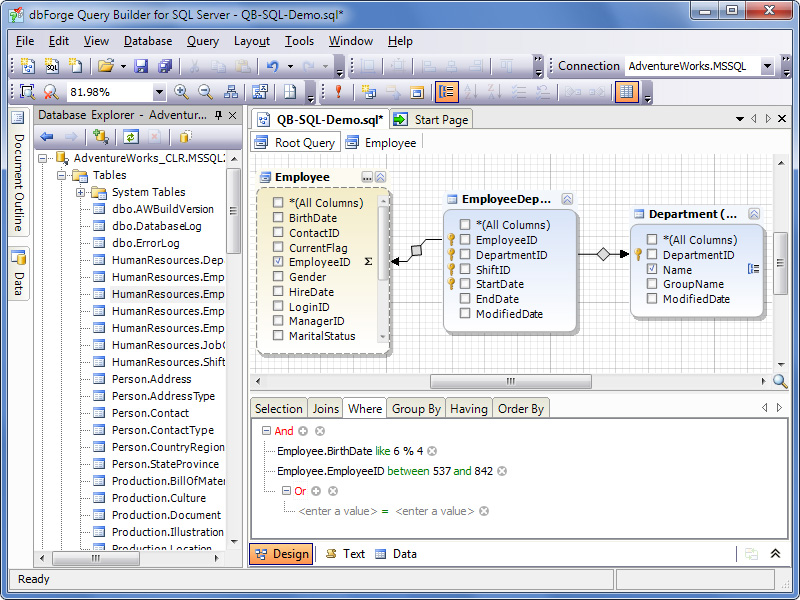Screen dimensions: 800x600
Task: Click the Employee table column list scrollbar
Action: [x=383, y=245]
